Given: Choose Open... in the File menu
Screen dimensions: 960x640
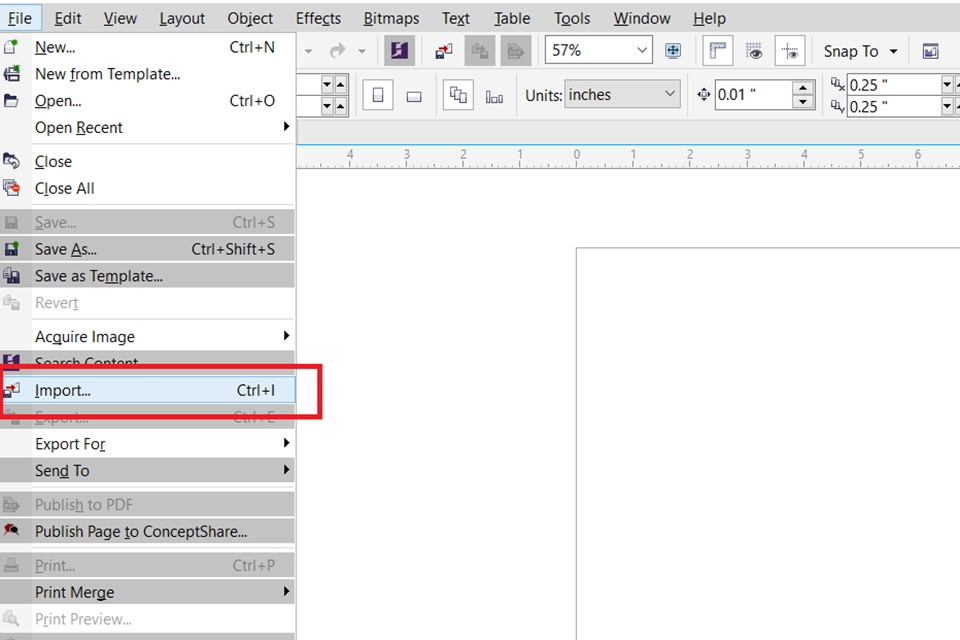Looking at the screenshot, I should 147,100.
